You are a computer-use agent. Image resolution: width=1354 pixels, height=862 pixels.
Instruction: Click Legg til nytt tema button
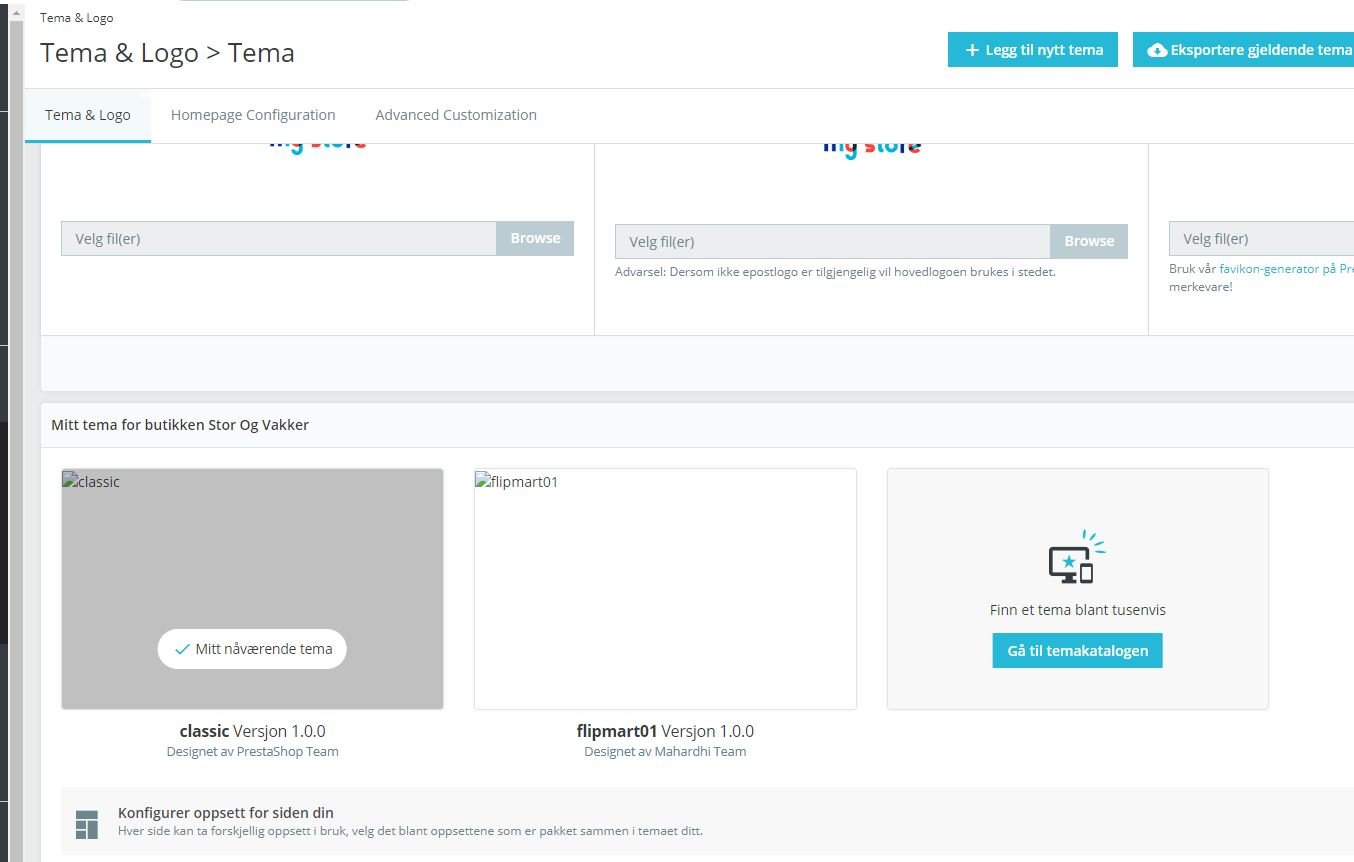tap(1033, 50)
